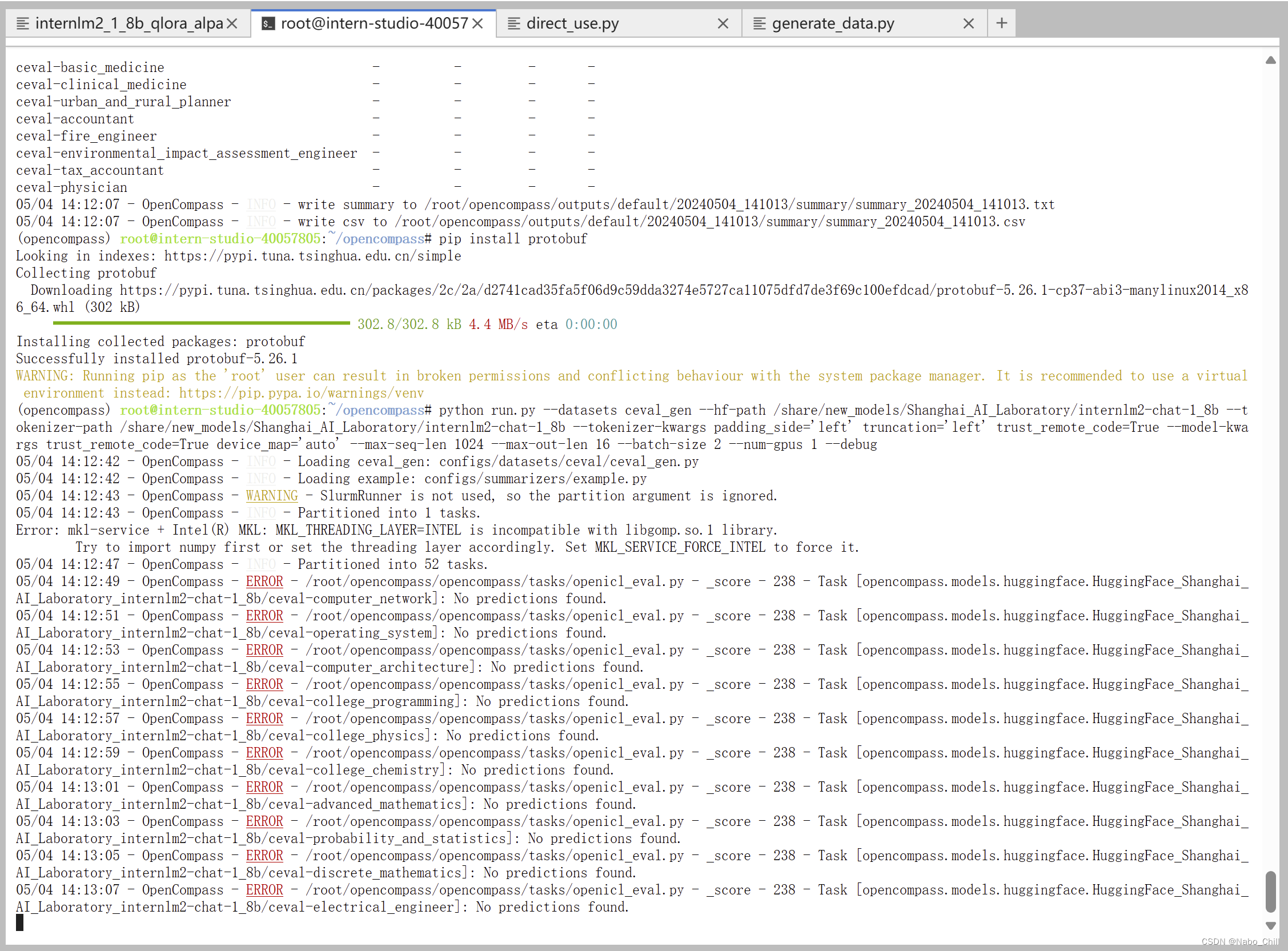Viewport: 1288px width, 951px height.
Task: Close the direct_use.py tab
Action: click(x=723, y=23)
